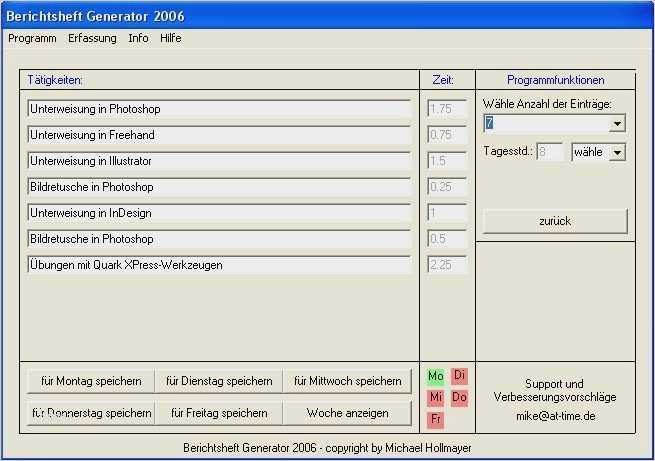Click the time field showing 0.75
This screenshot has height=461, width=655.
pyautogui.click(x=447, y=135)
